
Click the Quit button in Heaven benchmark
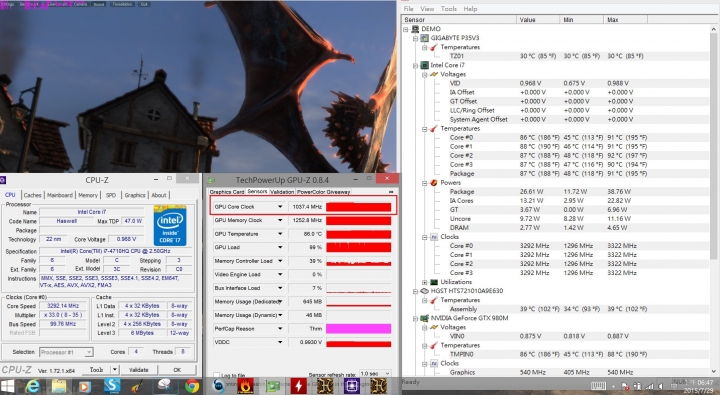pos(144,4)
